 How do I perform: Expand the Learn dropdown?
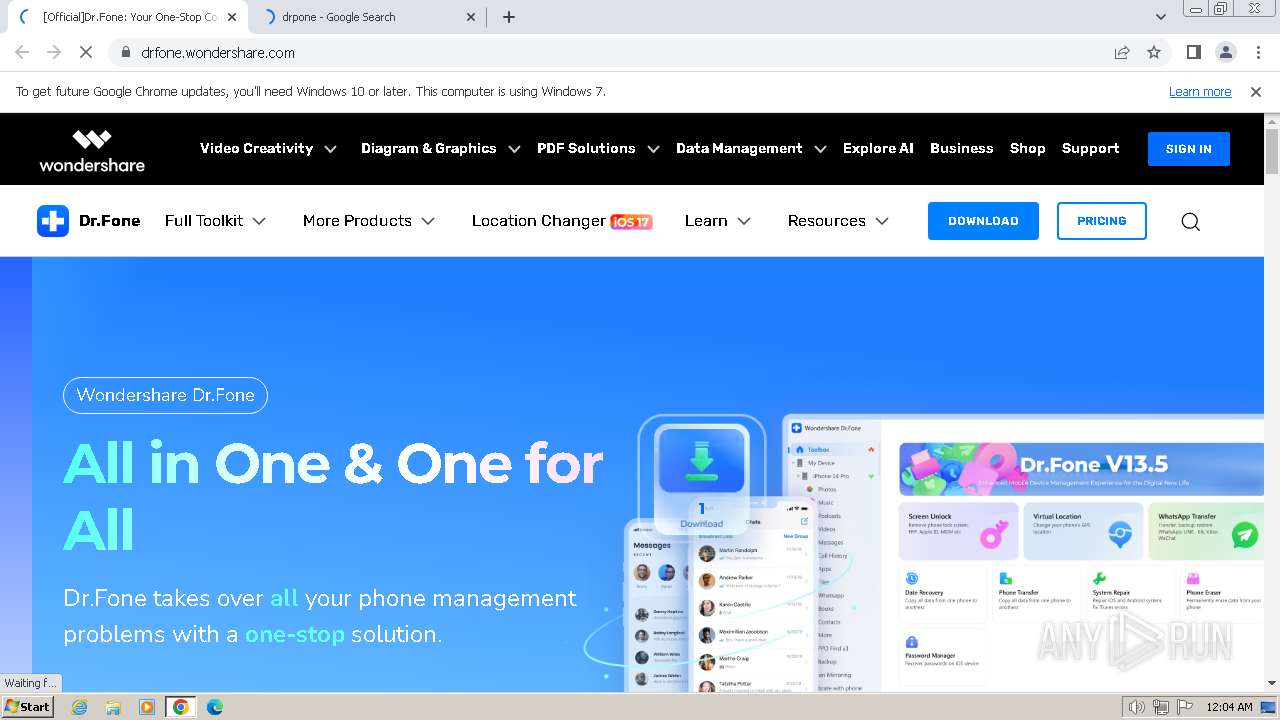click(x=718, y=221)
